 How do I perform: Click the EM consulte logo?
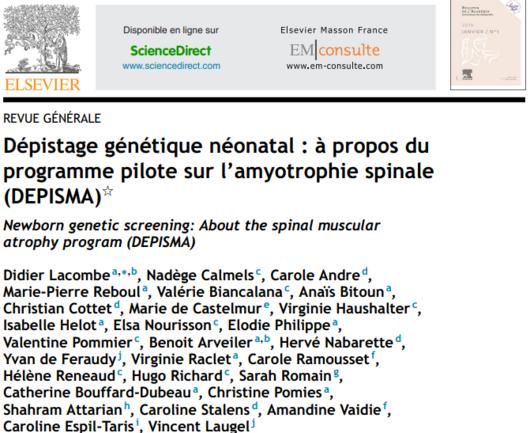pos(335,50)
